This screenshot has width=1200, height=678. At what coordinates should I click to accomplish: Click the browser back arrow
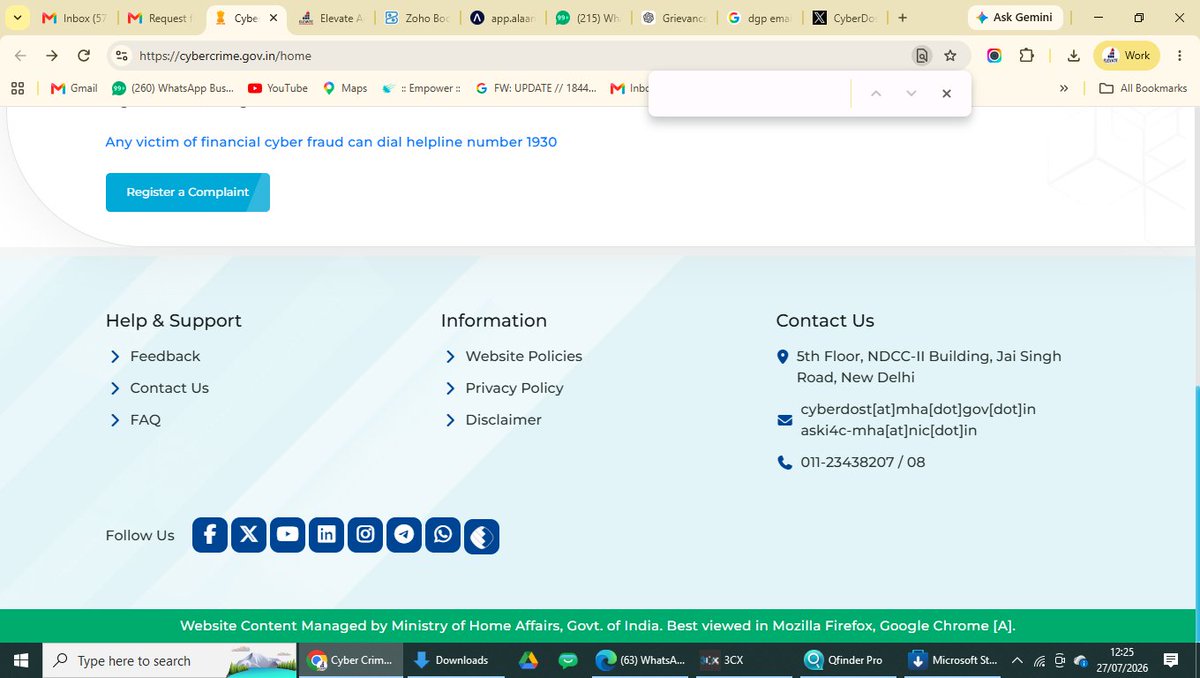(x=20, y=56)
